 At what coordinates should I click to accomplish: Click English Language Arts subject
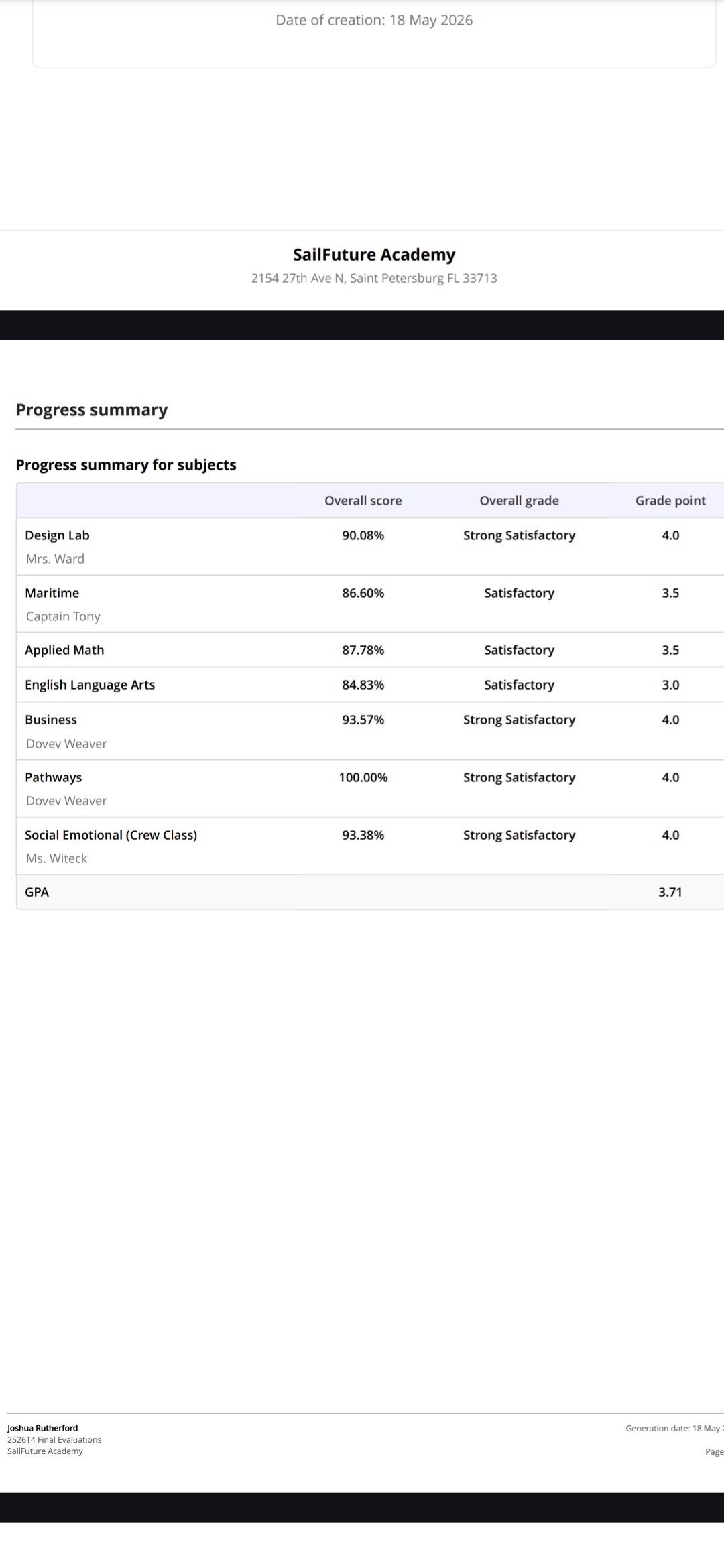tap(90, 685)
